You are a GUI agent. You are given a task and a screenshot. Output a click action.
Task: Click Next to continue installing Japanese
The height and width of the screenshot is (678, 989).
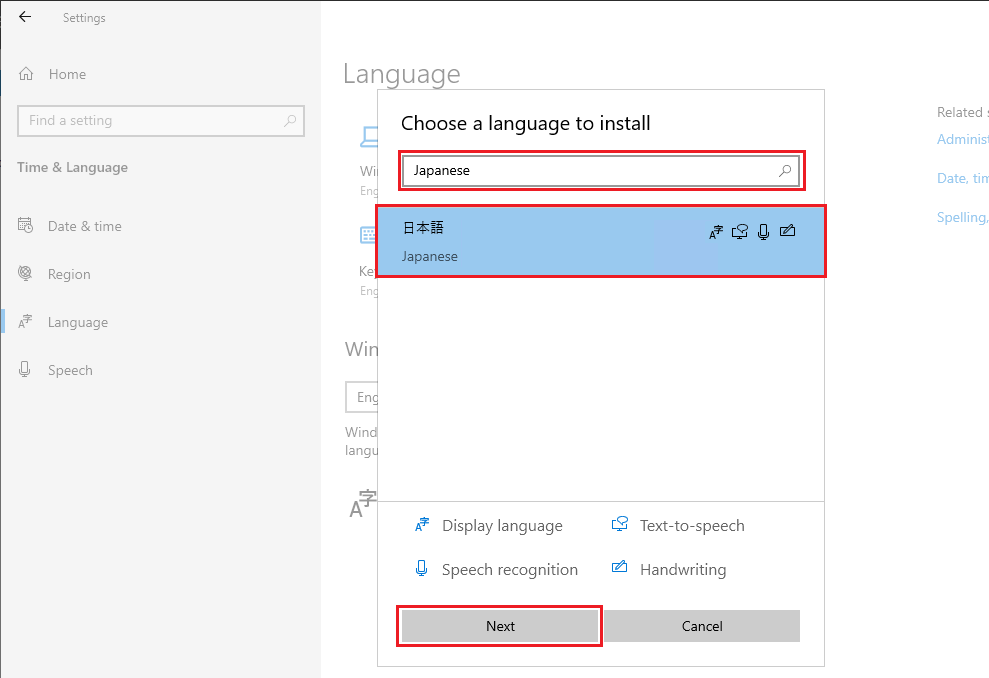pos(500,626)
